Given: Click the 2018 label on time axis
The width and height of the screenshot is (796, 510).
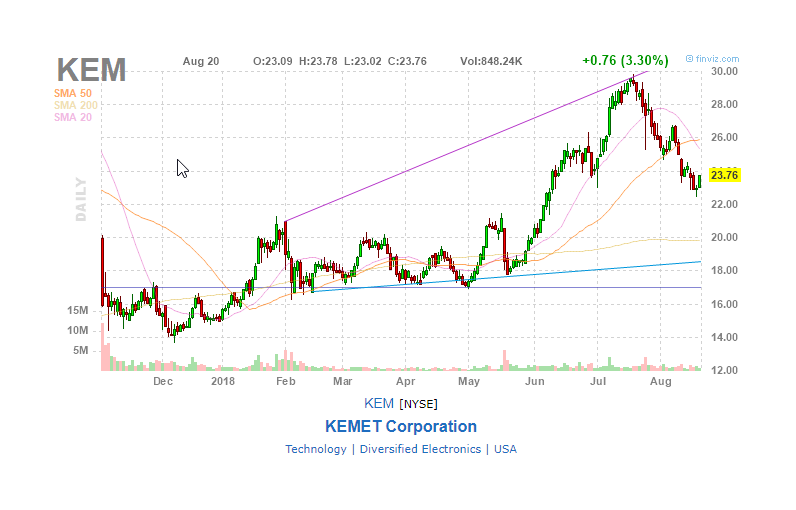Looking at the screenshot, I should 223,381.
